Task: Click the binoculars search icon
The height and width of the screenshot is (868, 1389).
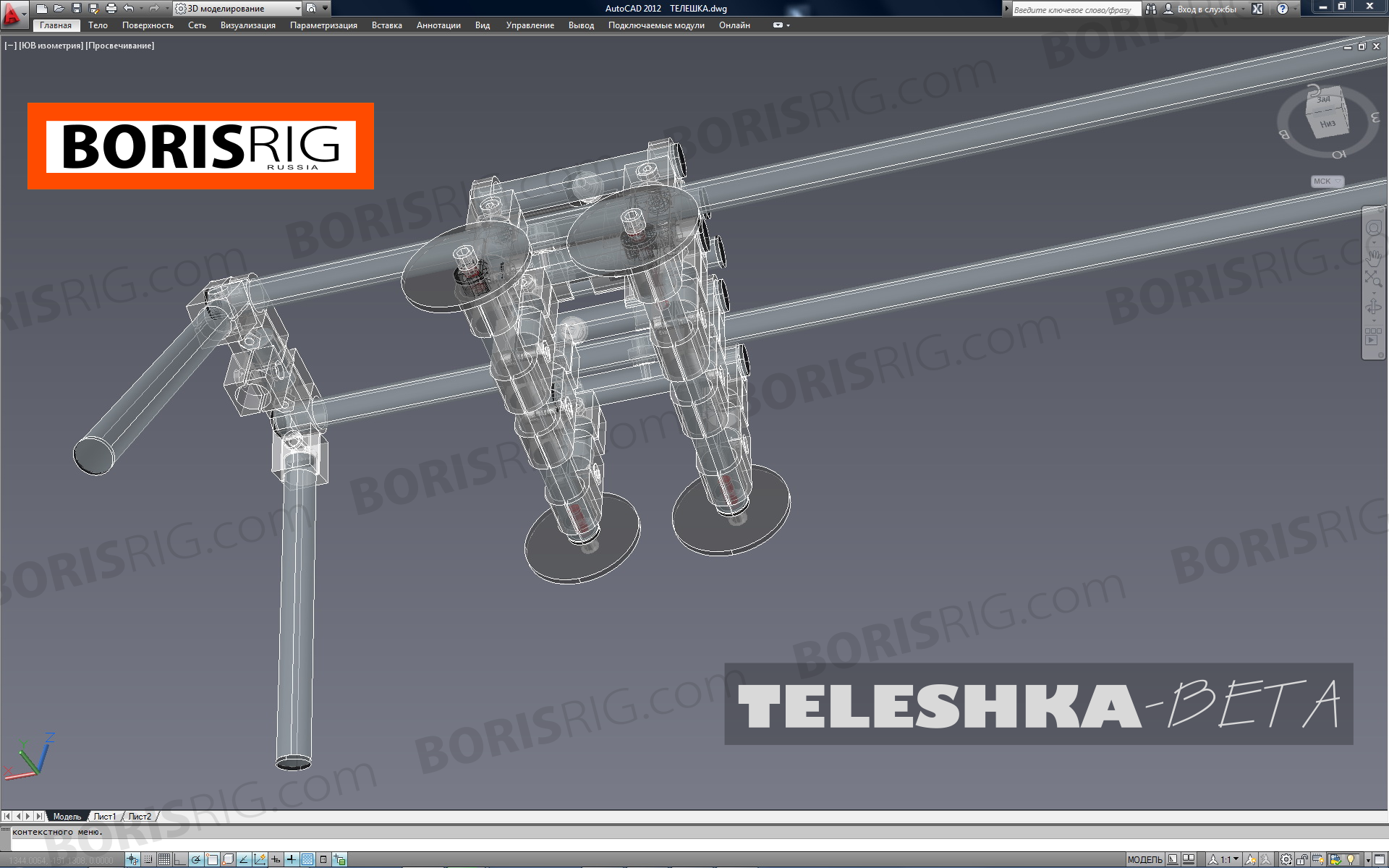Action: click(x=1151, y=9)
